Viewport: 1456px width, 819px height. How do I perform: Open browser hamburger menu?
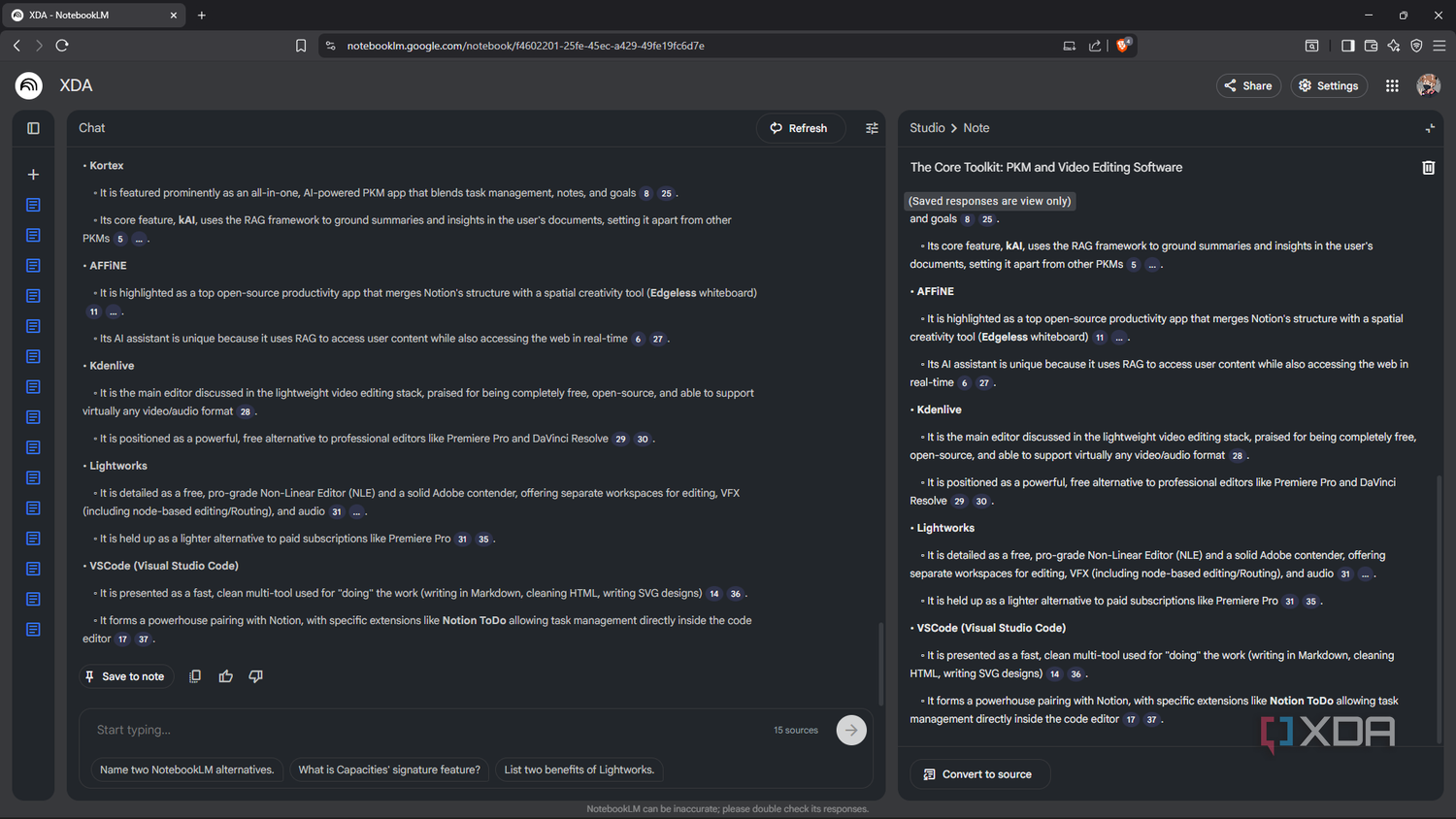[1439, 46]
